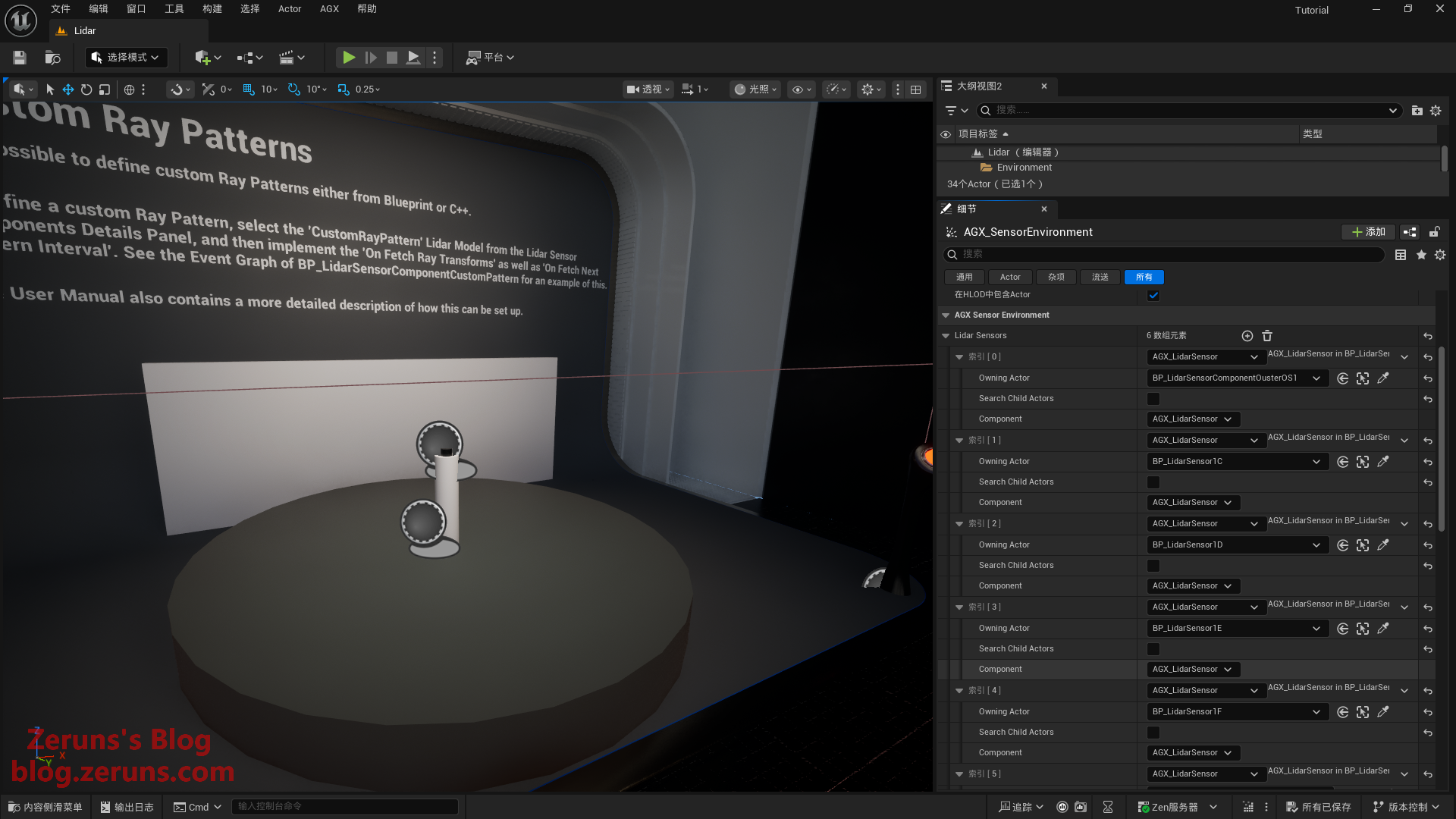Click the console command input field
Viewport: 1456px width, 819px height.
[345, 806]
